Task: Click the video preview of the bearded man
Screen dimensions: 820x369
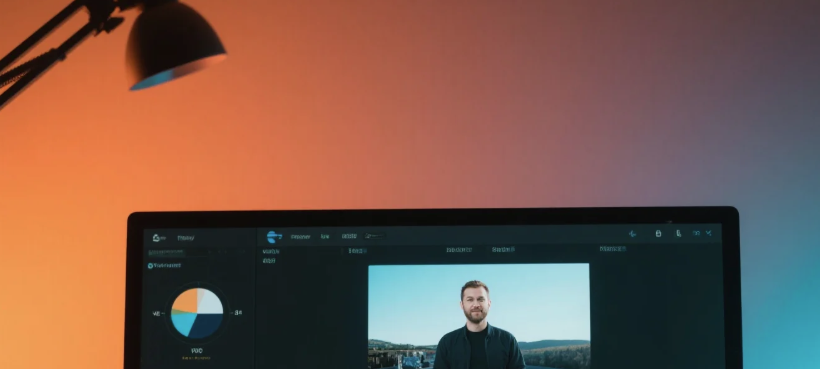Action: click(479, 316)
